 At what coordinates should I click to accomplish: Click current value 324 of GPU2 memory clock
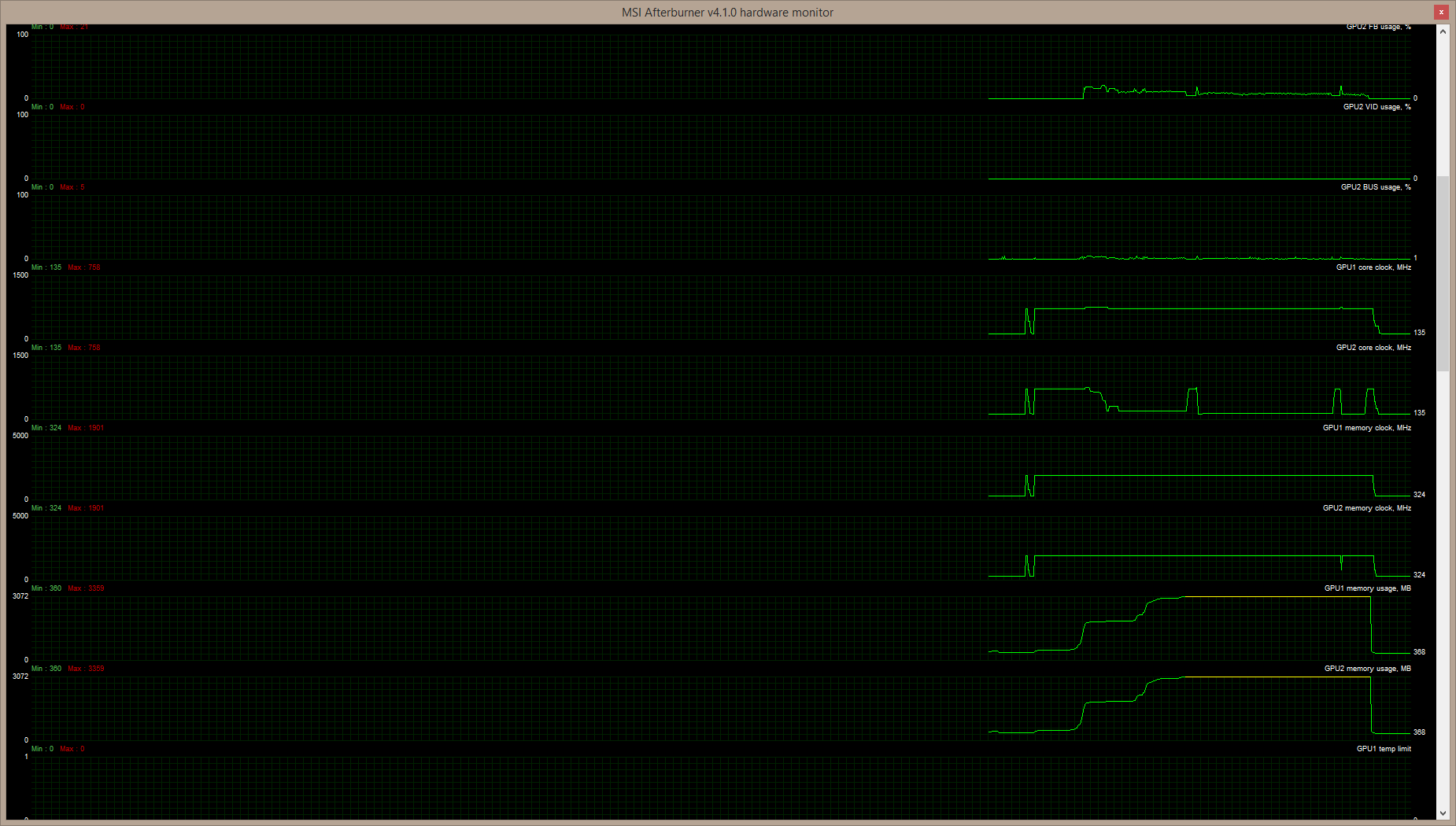(x=1419, y=575)
